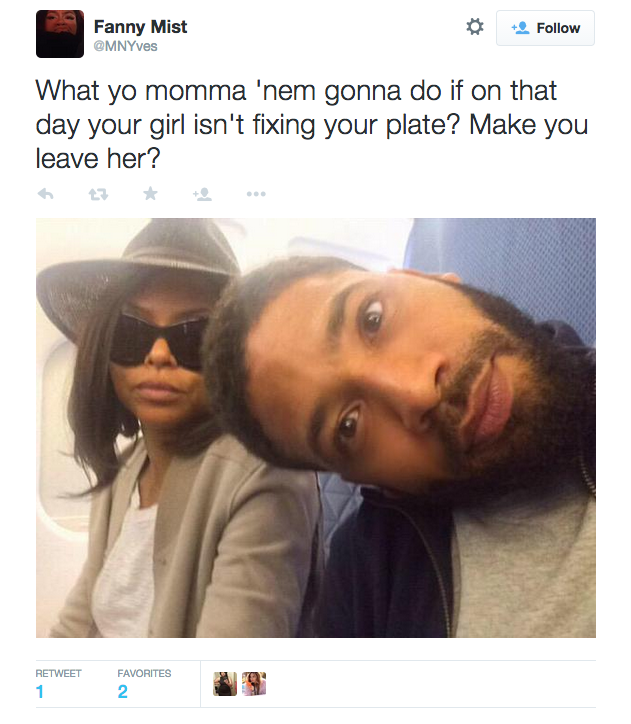Open second user avatar who favorited
The height and width of the screenshot is (724, 631).
tap(254, 684)
